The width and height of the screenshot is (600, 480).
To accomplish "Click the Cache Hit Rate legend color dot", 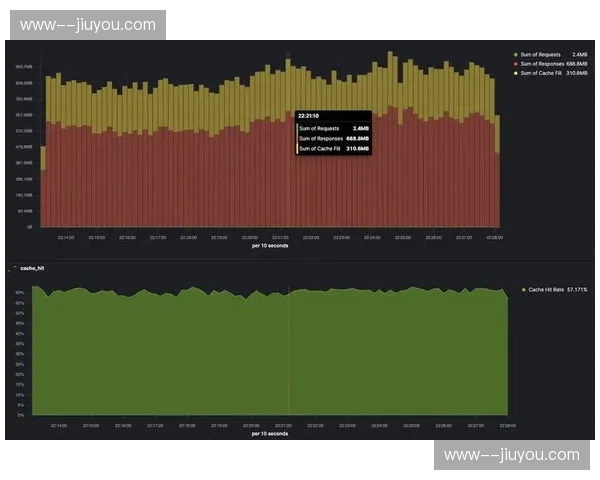I will tap(523, 289).
